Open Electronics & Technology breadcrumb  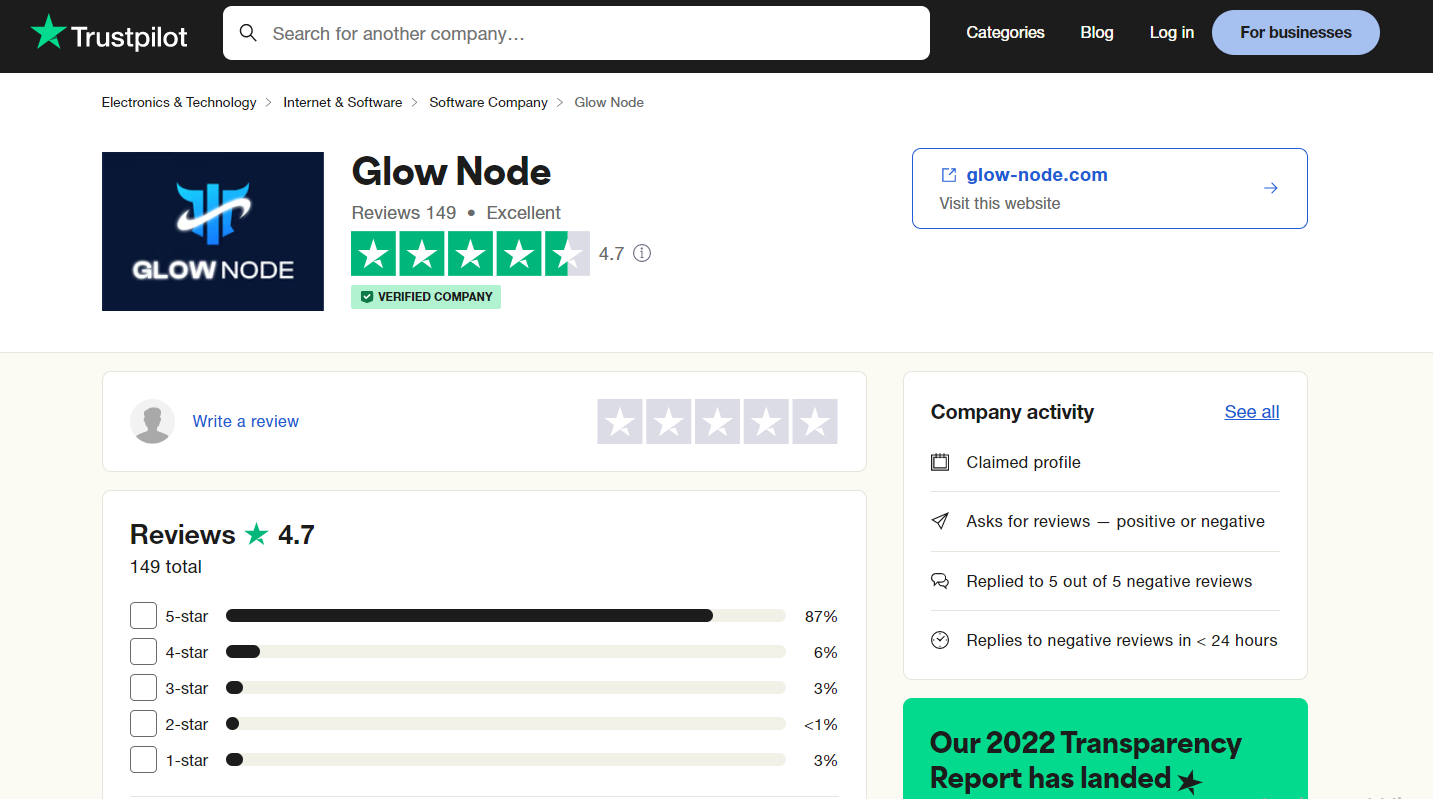[179, 102]
